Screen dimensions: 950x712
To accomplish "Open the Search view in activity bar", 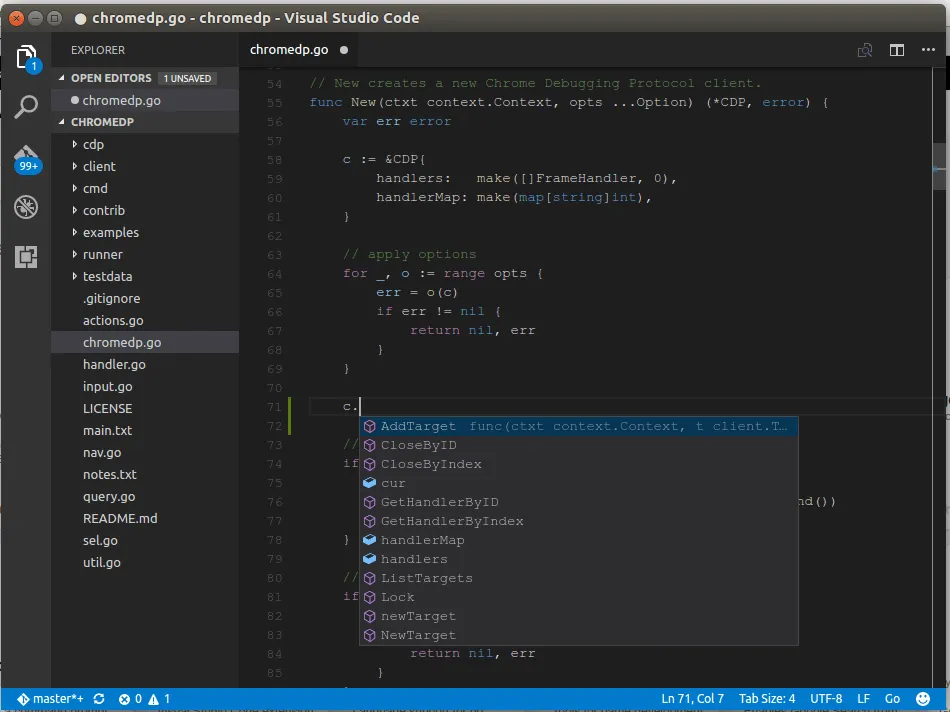I will 27,107.
